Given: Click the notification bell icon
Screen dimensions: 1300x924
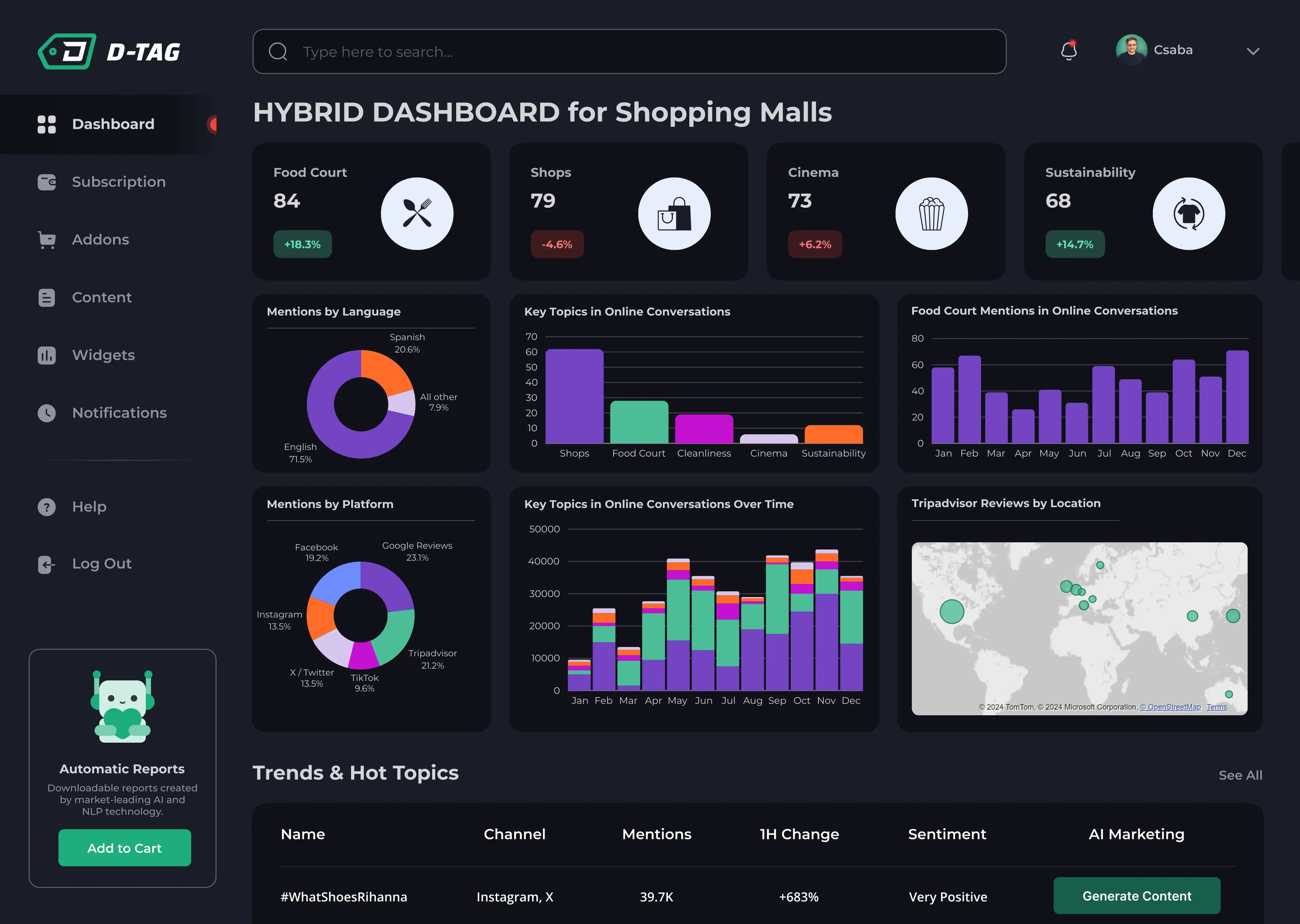Looking at the screenshot, I should pyautogui.click(x=1069, y=51).
